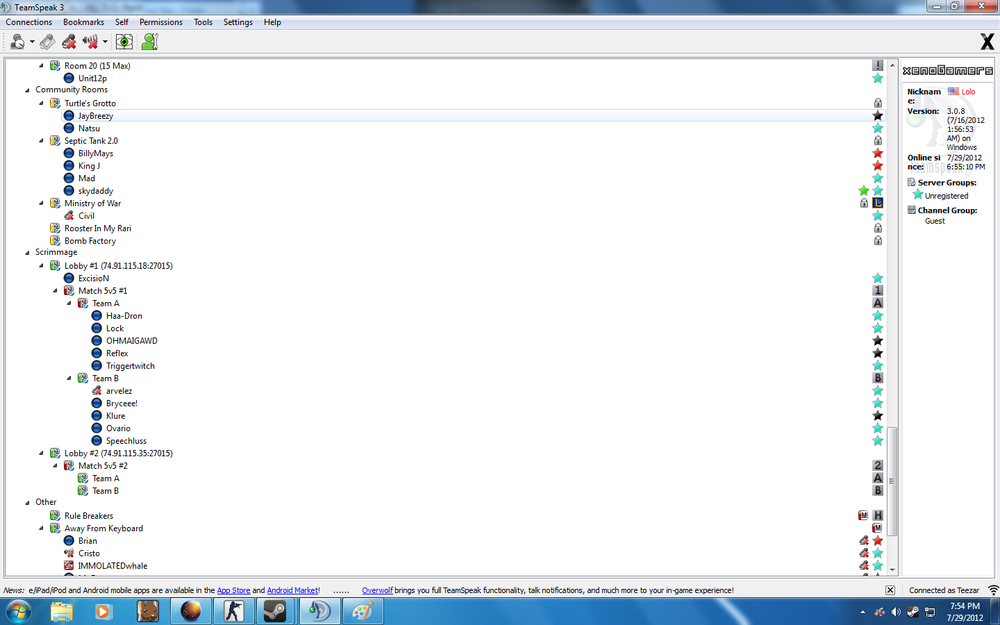Open the Windows Start button
Viewport: 1000px width, 625px height.
[x=18, y=611]
